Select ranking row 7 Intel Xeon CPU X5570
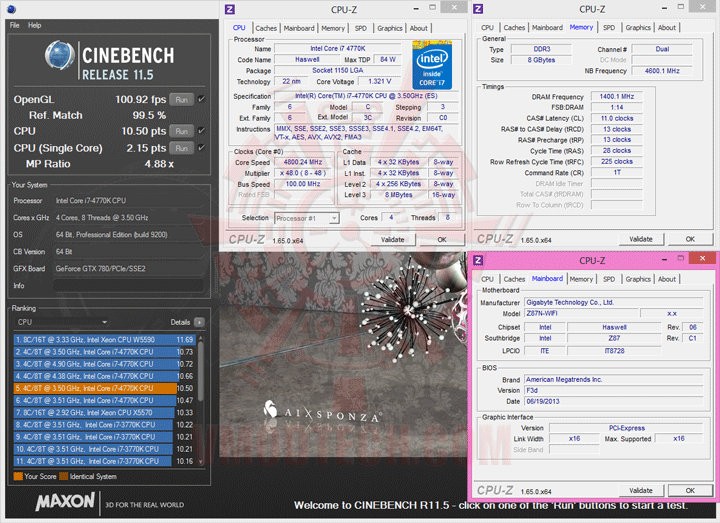The height and width of the screenshot is (523, 720). point(105,412)
